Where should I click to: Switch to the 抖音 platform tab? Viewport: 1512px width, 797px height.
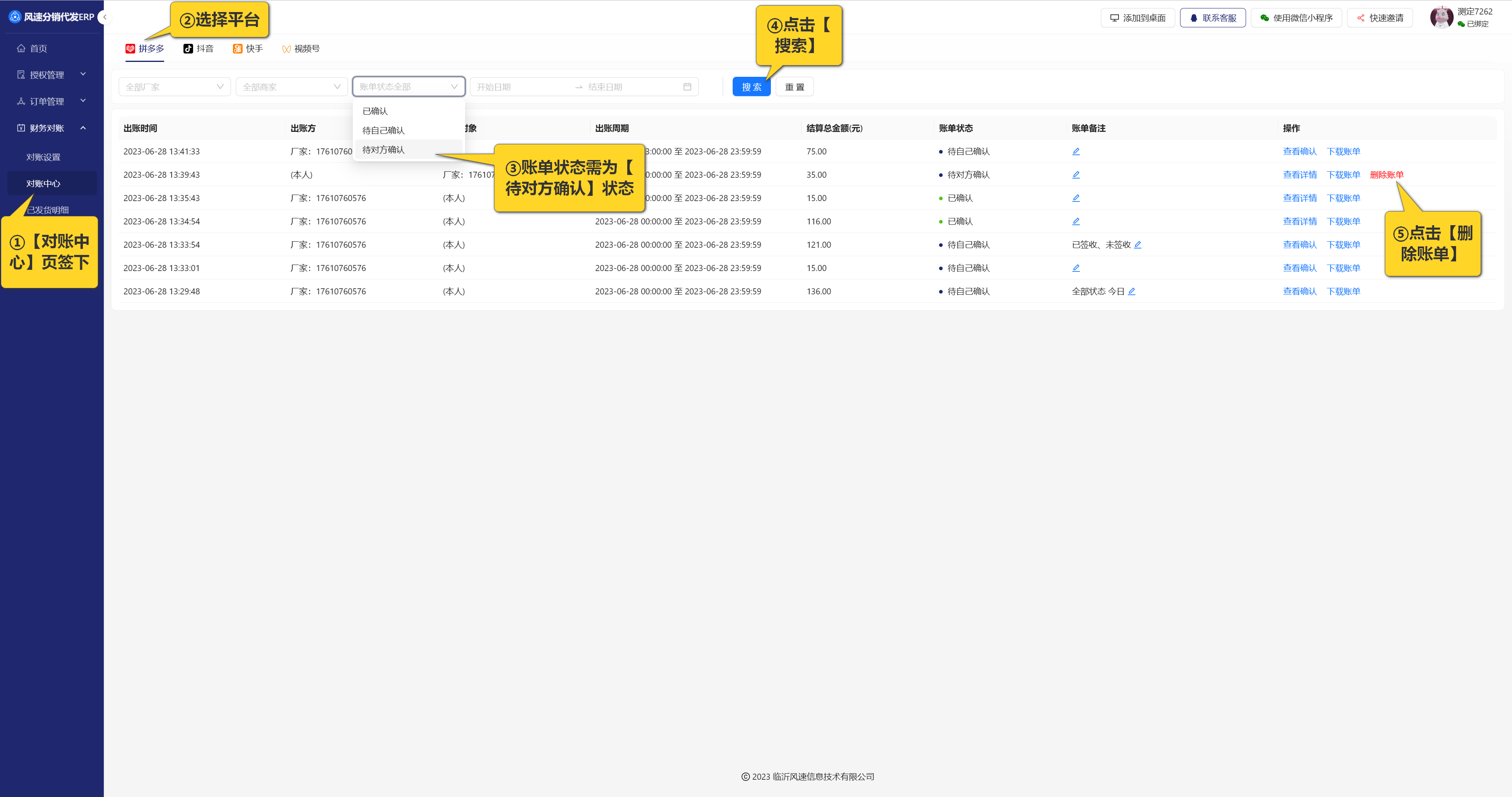198,49
